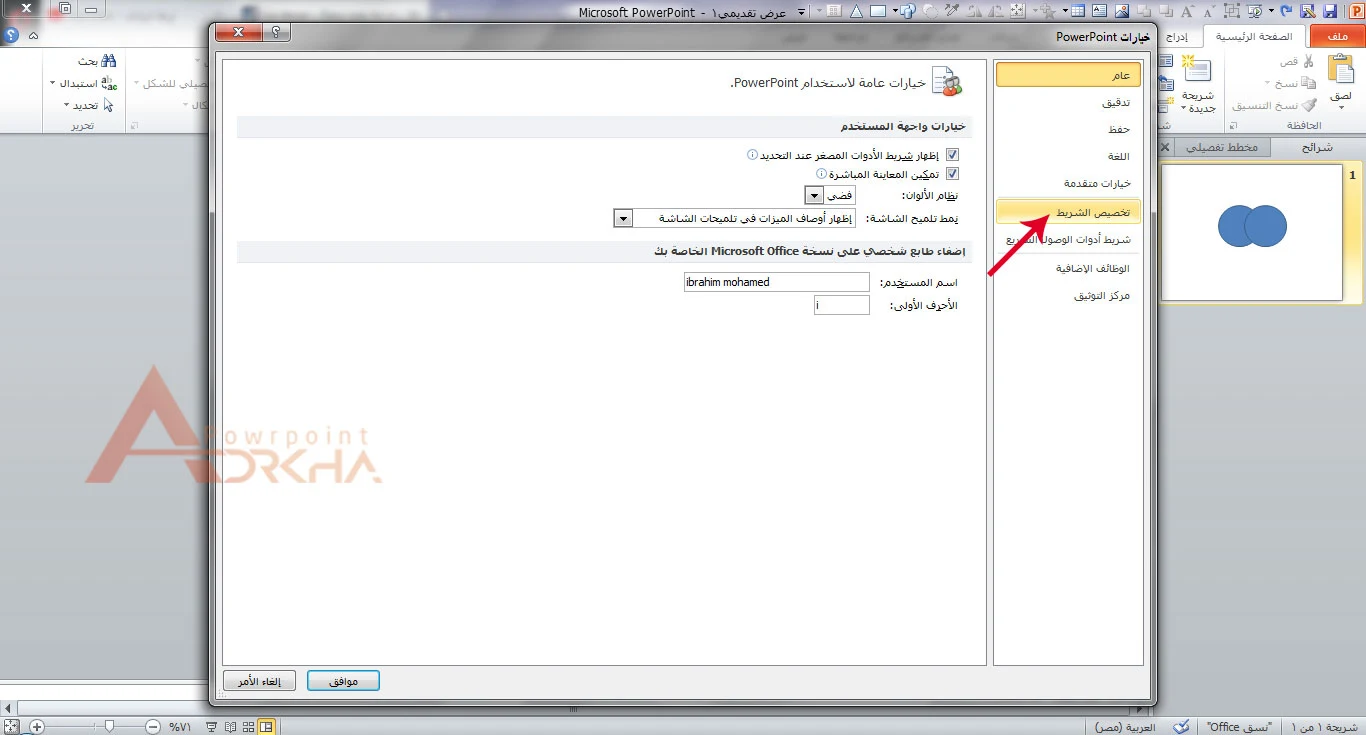Click the Replace ab-ac icon in the ribbon
The width and height of the screenshot is (1366, 735).
click(109, 83)
